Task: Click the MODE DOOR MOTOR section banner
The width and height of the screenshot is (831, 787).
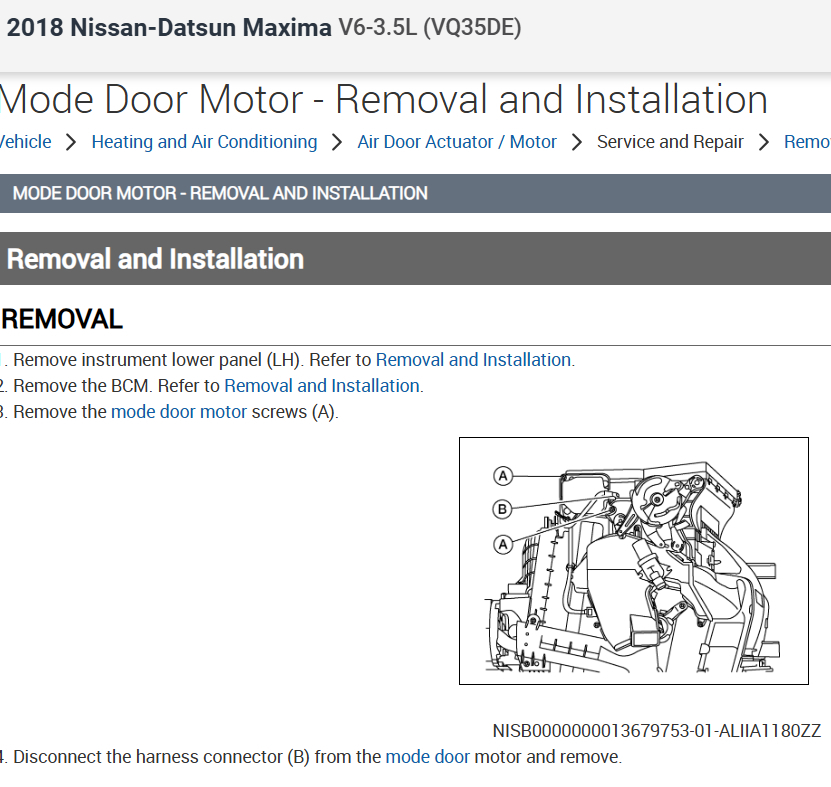Action: (416, 193)
